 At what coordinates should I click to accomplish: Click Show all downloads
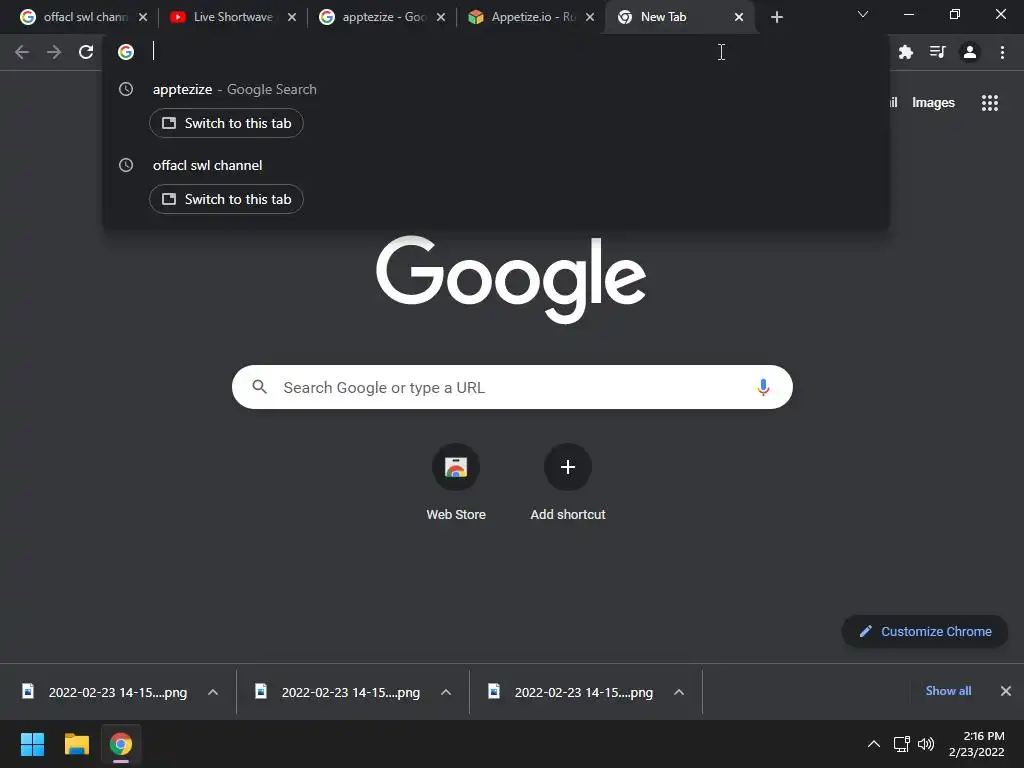[948, 691]
